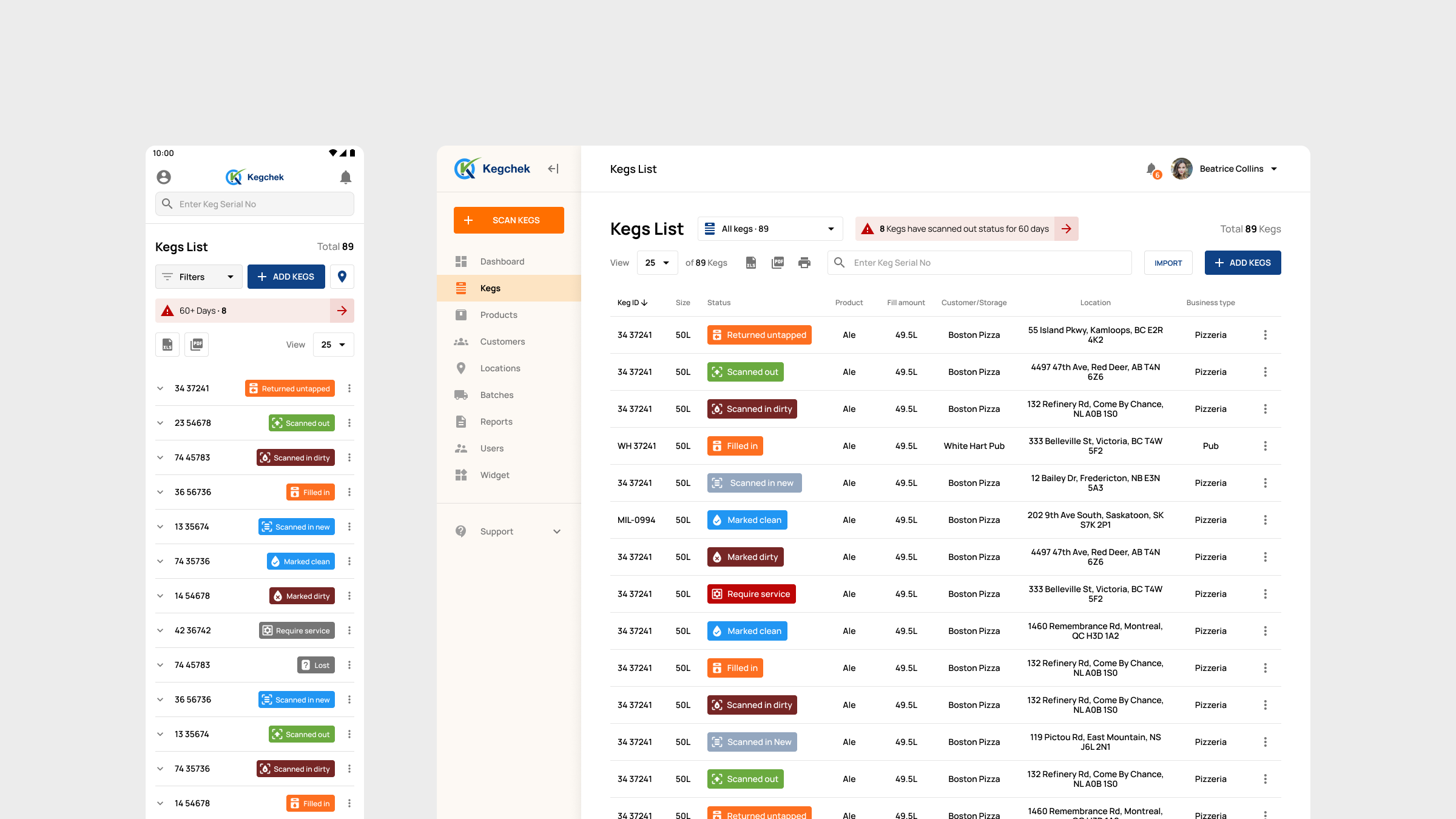Go to Dashboard in sidebar
Image resolution: width=1456 pixels, height=819 pixels.
tap(502, 261)
